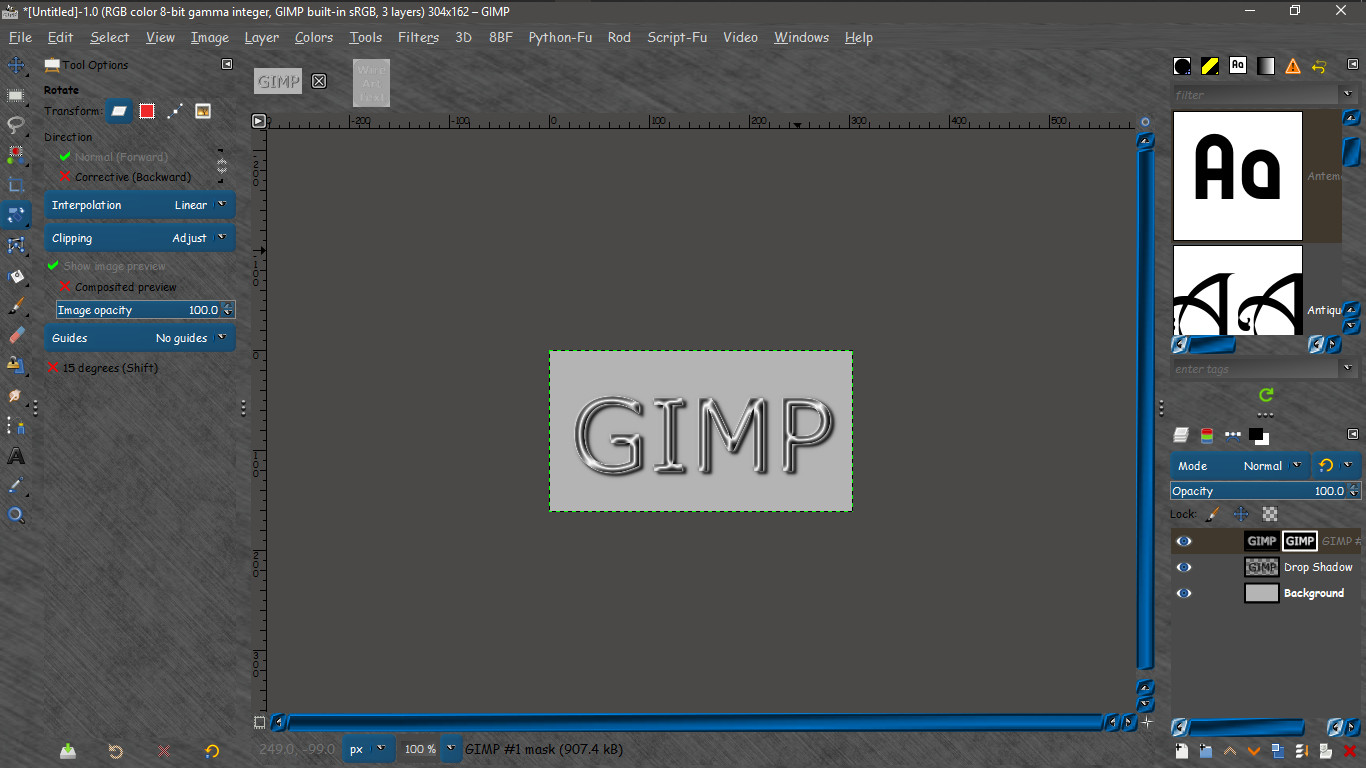Delete the layer with red X
Screen dimensions: 1366x768
coord(1350,751)
